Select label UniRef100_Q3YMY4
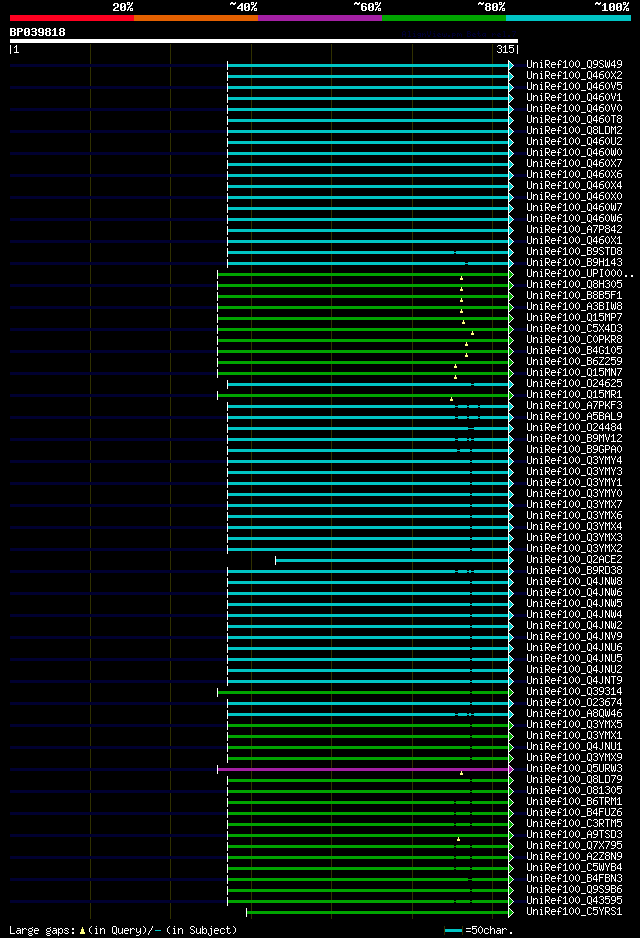This screenshot has width=640, height=938. point(574,461)
